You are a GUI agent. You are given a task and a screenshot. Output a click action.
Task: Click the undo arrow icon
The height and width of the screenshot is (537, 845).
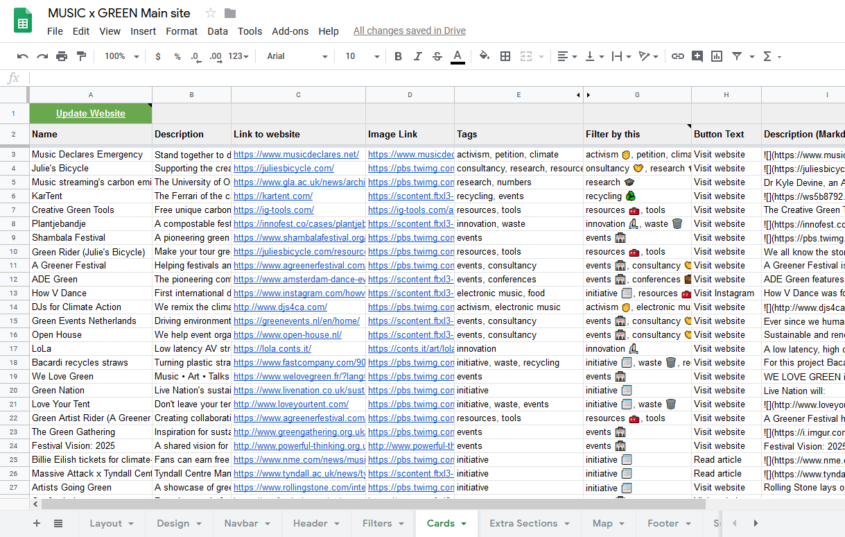click(x=23, y=56)
